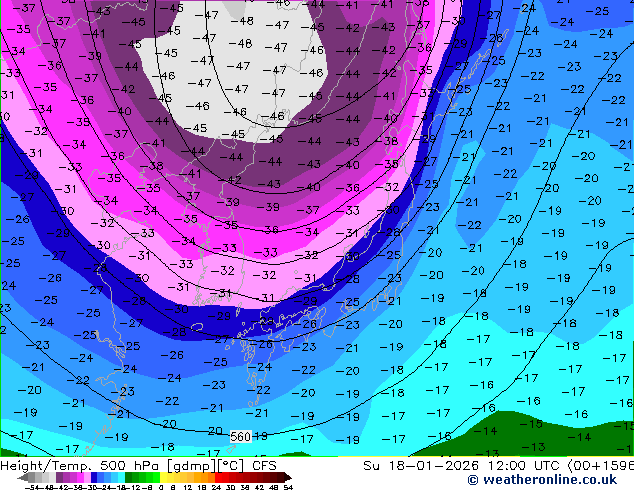Pick the dark purple swatch in the legend
Viewport: 634px width, 490px height.
pyautogui.click(x=59, y=477)
